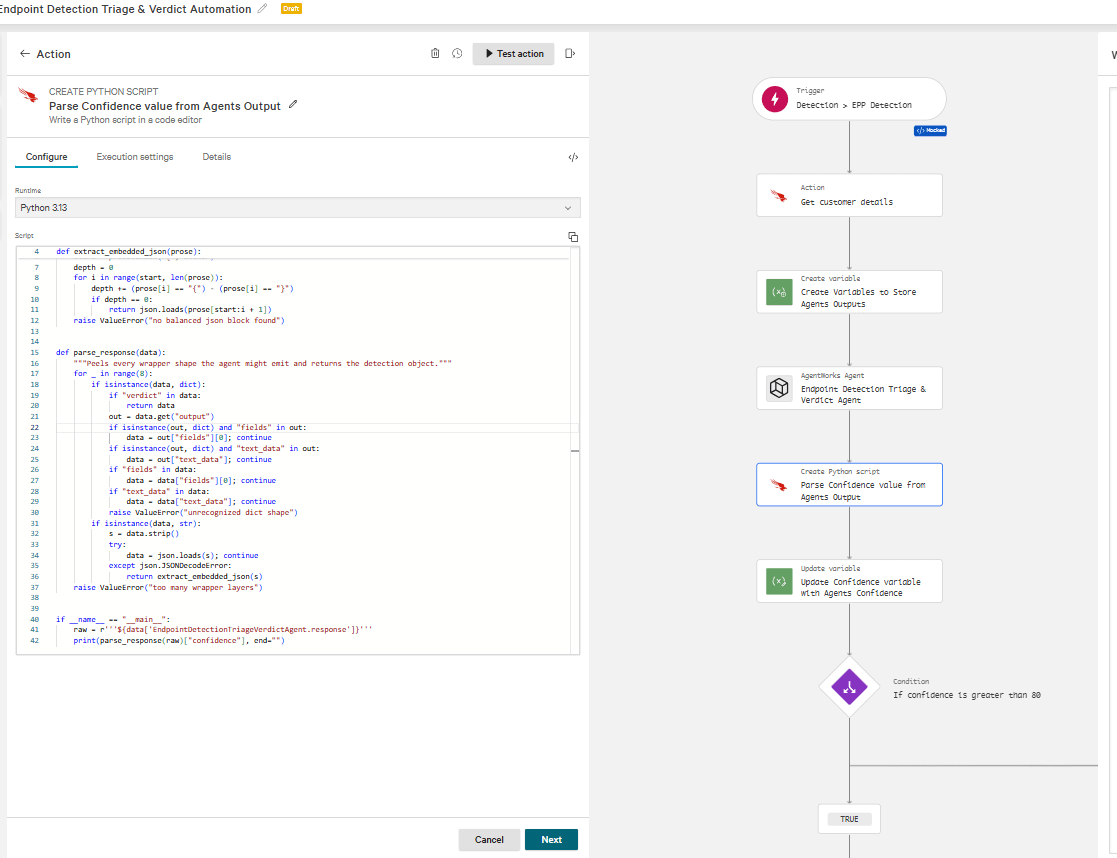The width and height of the screenshot is (1117, 858).
Task: Open the Execution settings tab
Action: point(135,157)
